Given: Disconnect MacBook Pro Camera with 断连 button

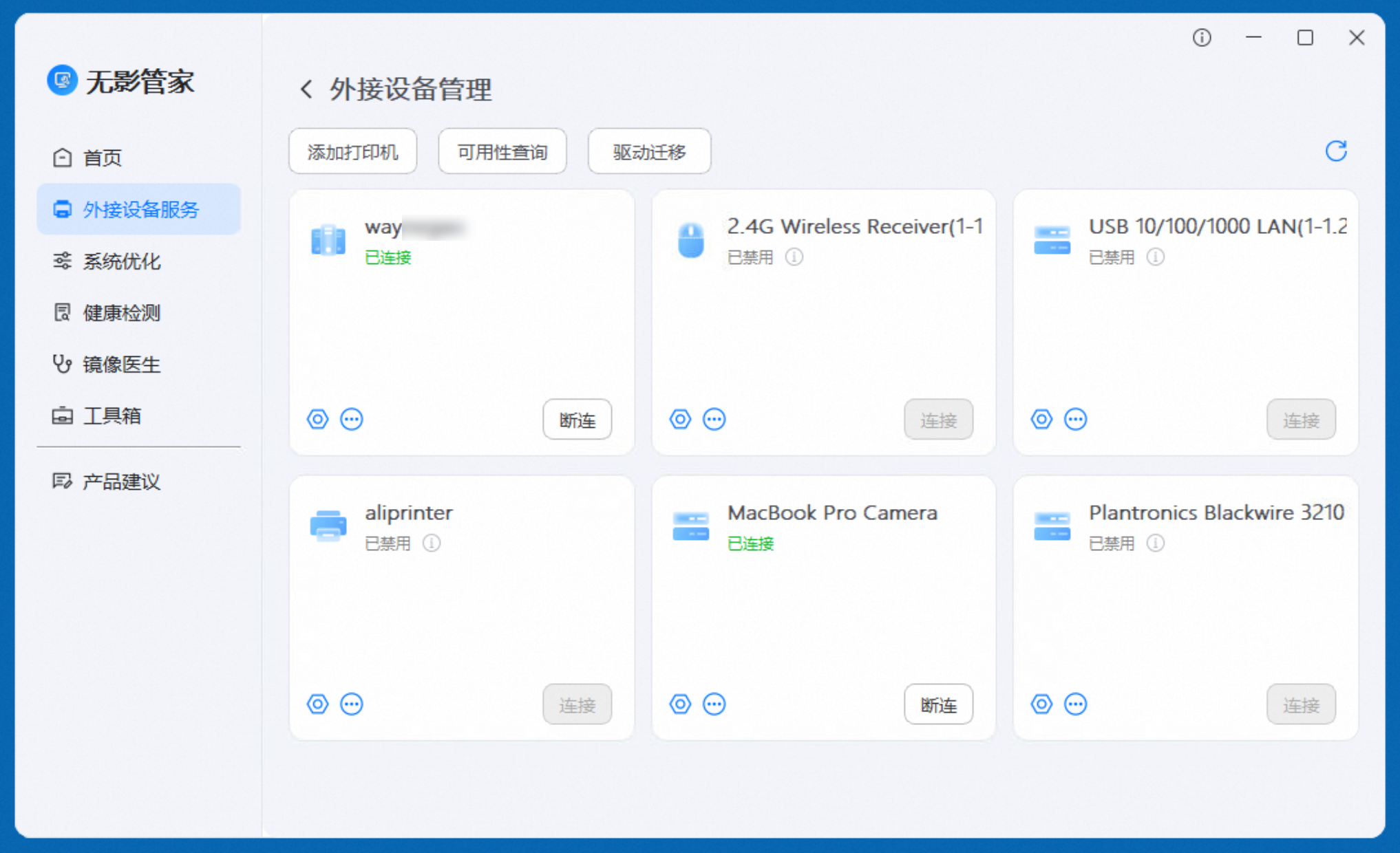Looking at the screenshot, I should point(938,704).
